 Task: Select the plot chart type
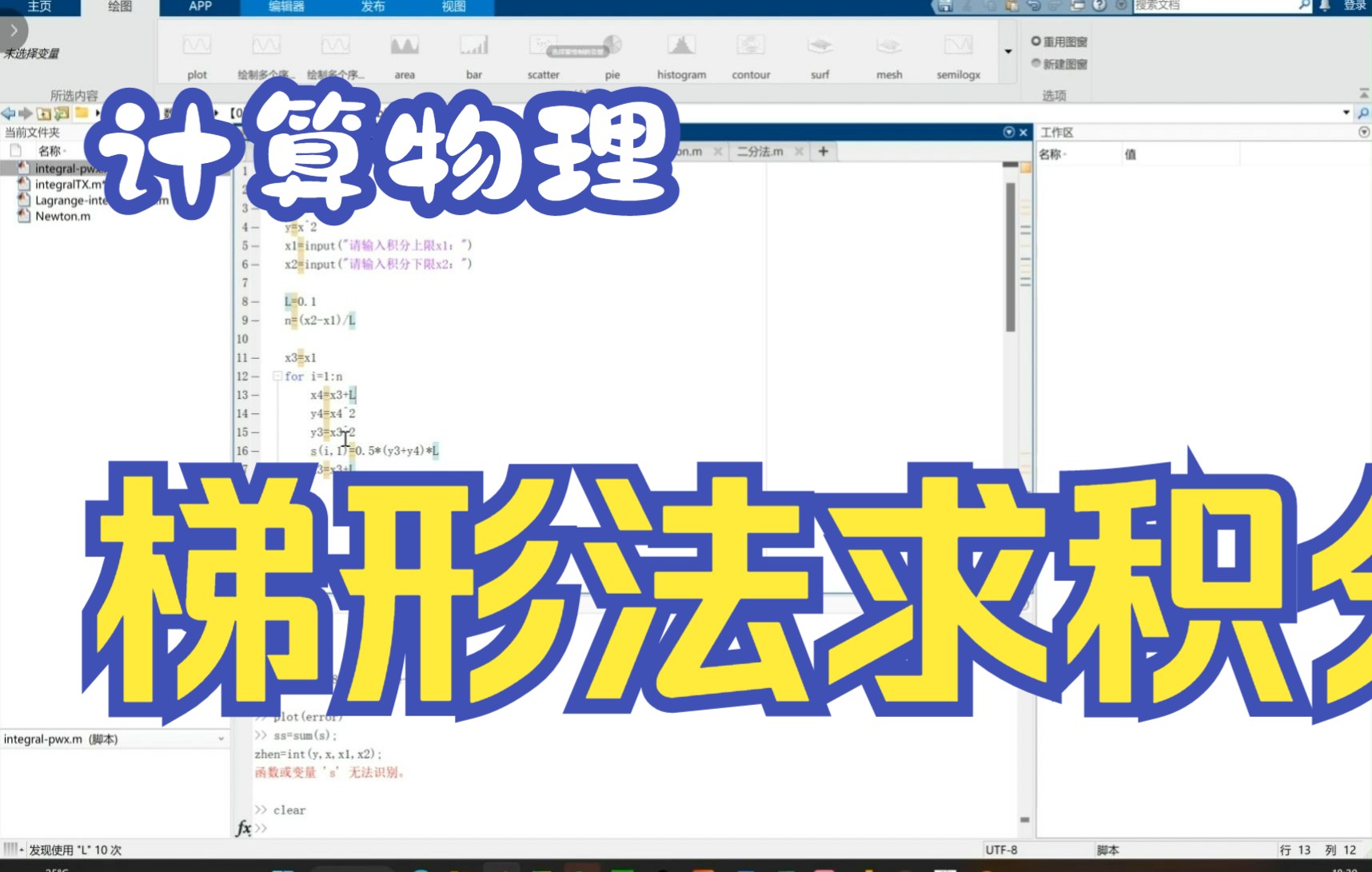tap(197, 55)
